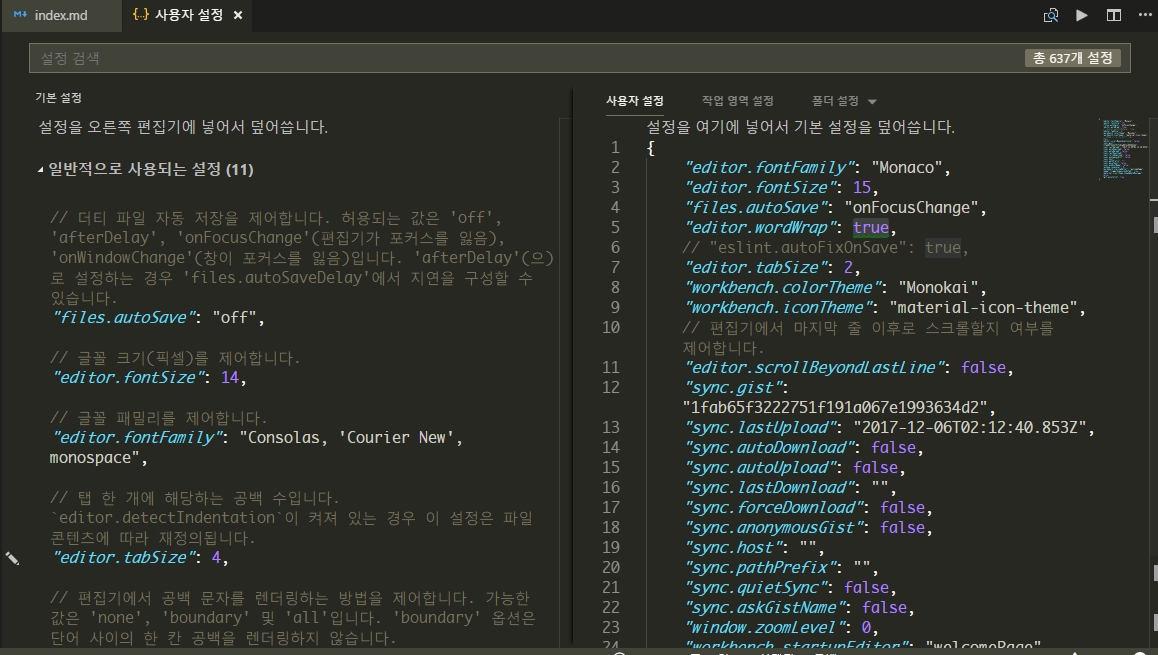This screenshot has width=1158, height=655.
Task: Click "sync.askGistName": false line
Action: pyautogui.click(x=799, y=607)
